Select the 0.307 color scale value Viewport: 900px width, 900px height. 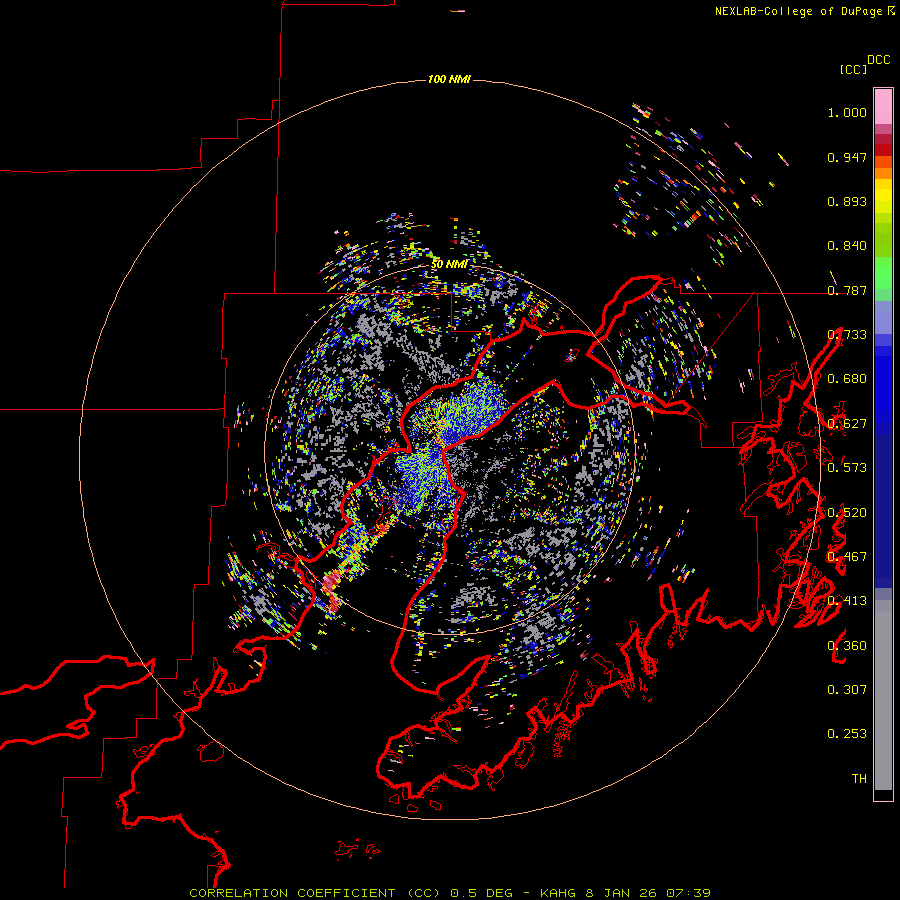click(847, 690)
